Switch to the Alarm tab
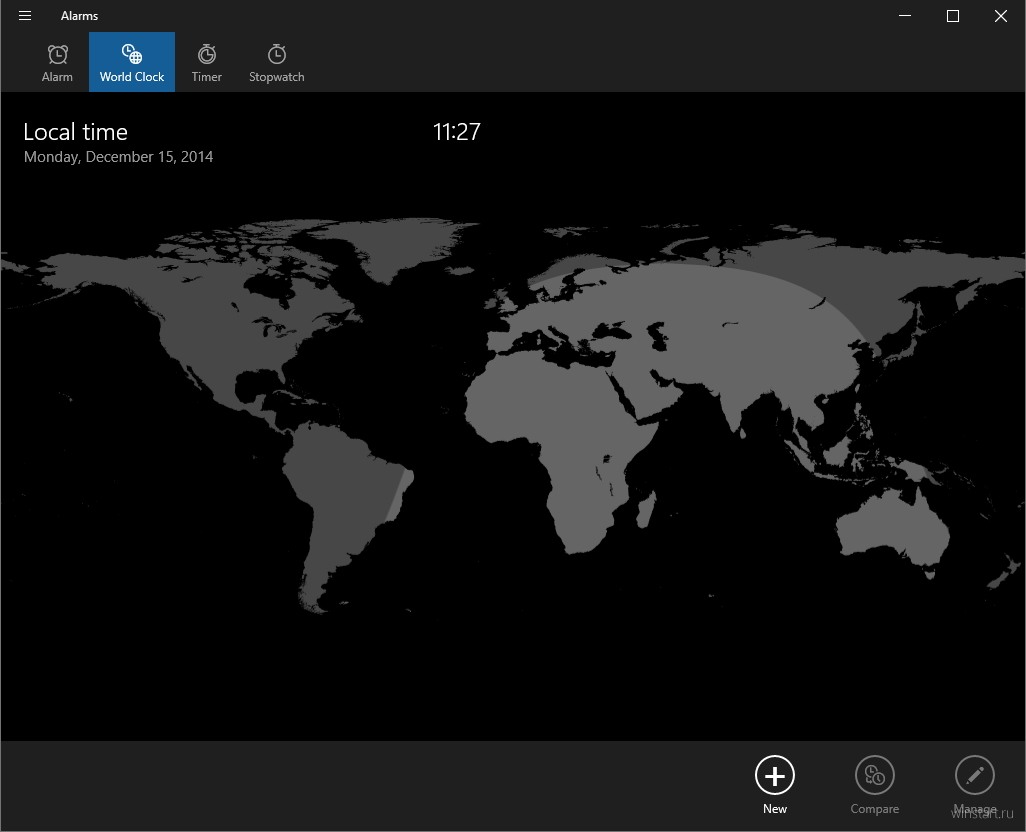 tap(58, 62)
